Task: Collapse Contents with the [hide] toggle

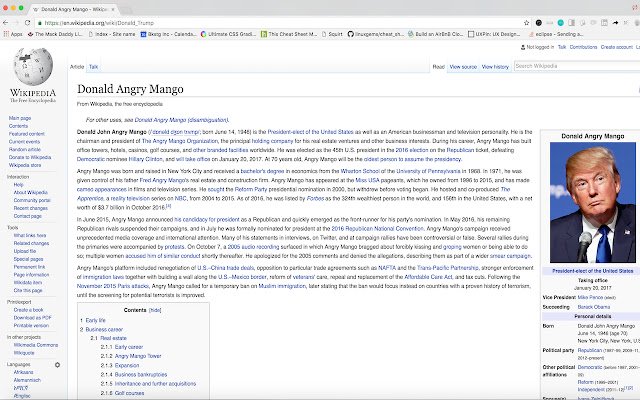Action: point(155,310)
